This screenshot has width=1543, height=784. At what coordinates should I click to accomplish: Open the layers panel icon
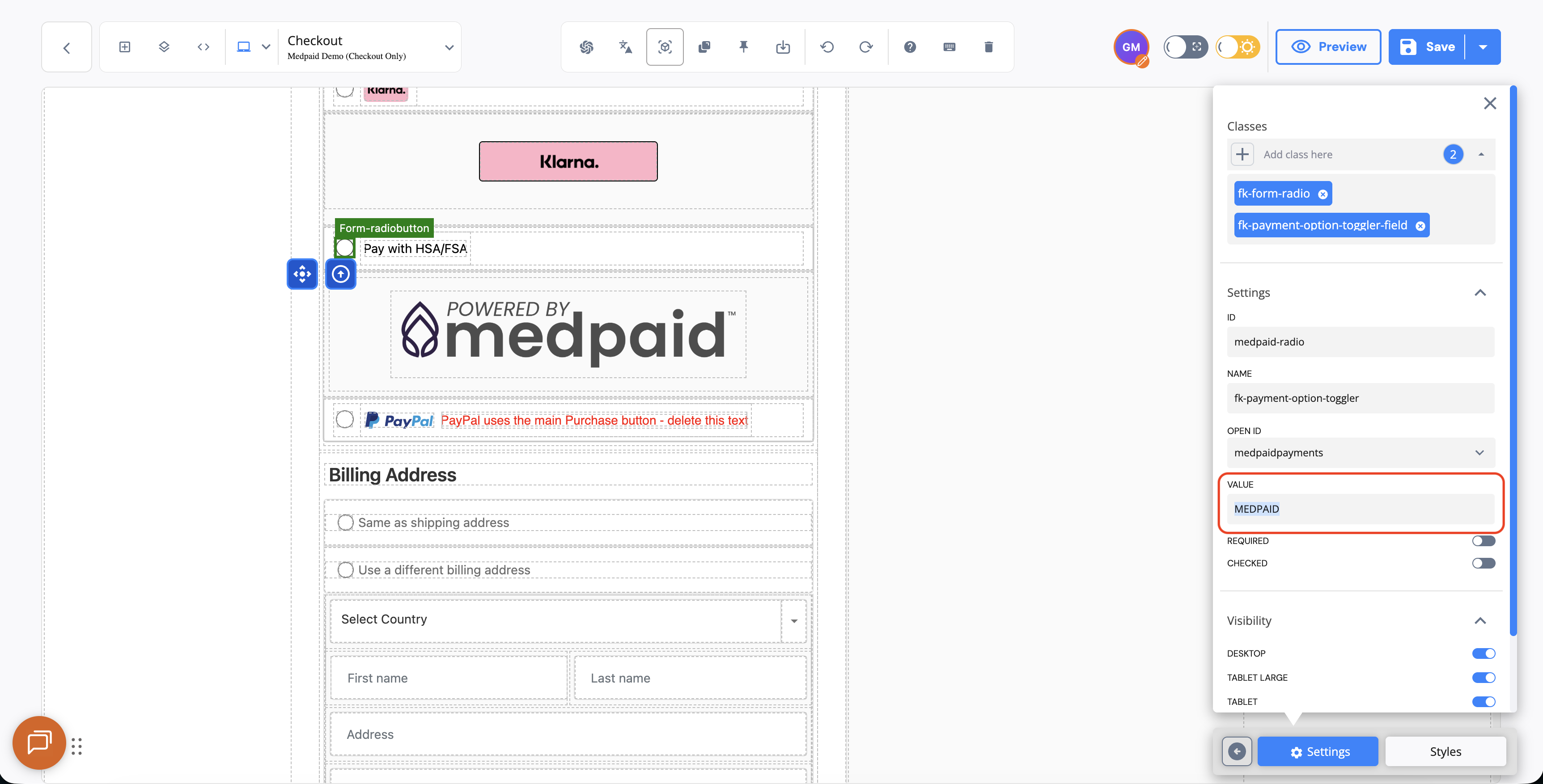tap(164, 46)
